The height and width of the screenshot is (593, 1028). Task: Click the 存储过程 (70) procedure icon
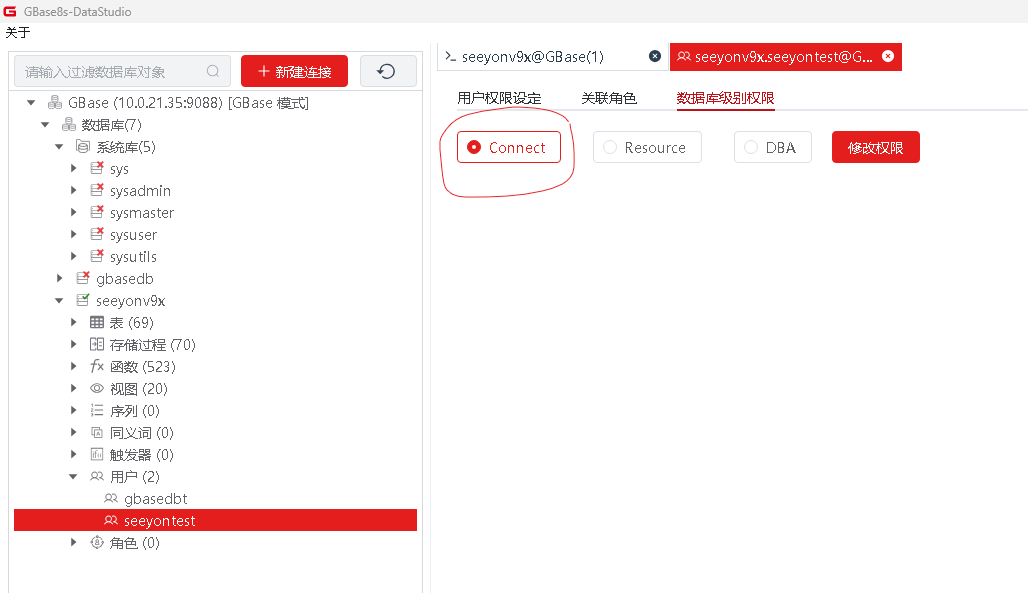96,344
